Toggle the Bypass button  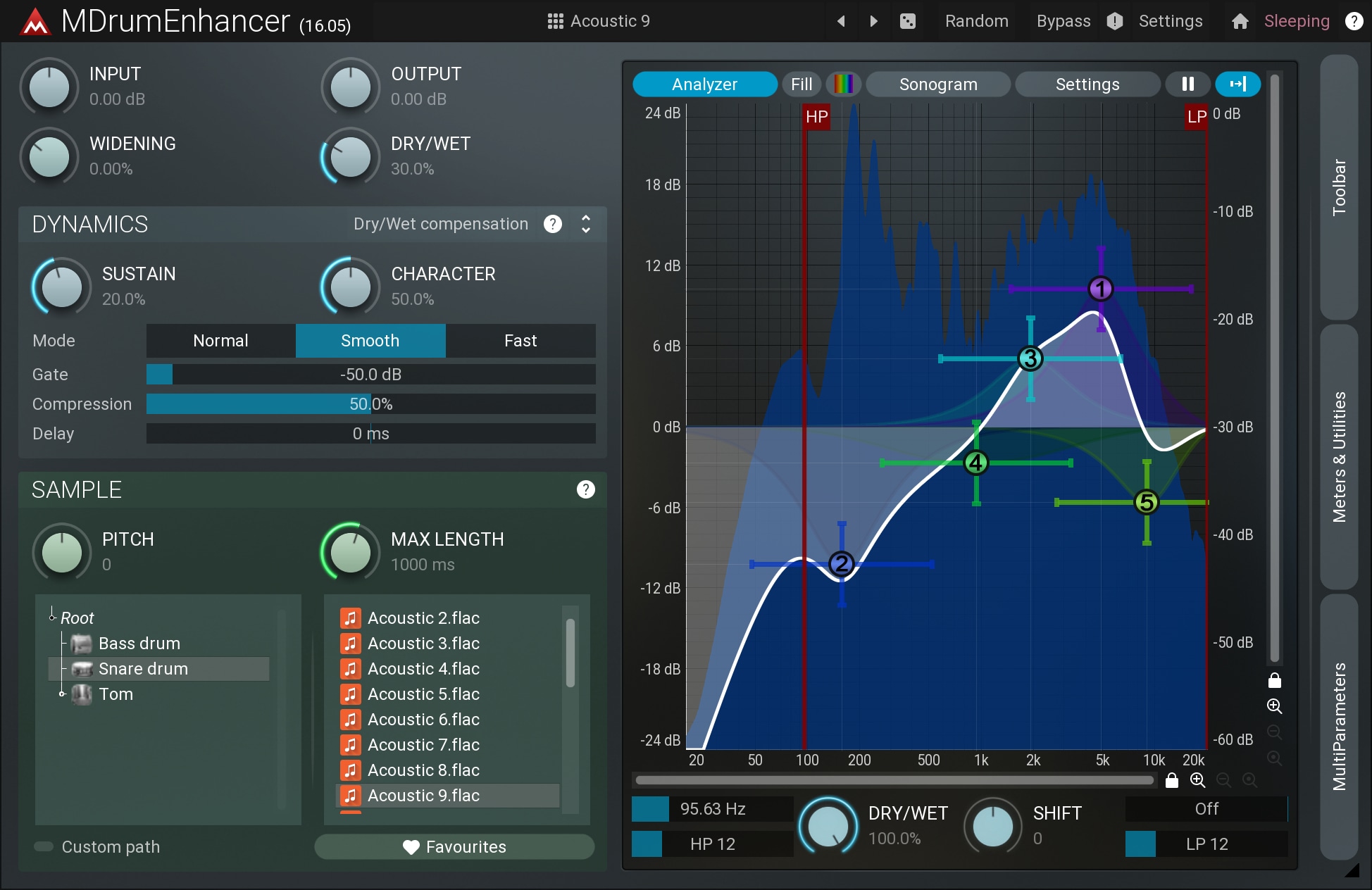(x=1064, y=21)
